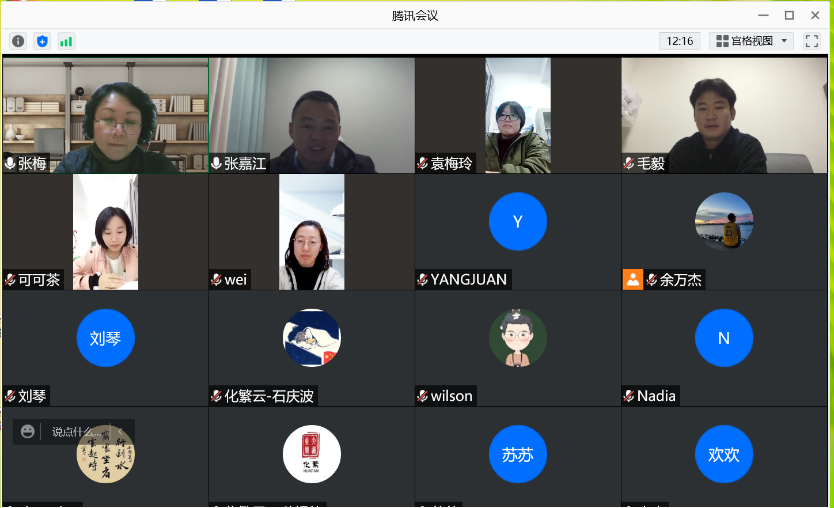Viewport: 834px width, 508px height.
Task: Select the wei video tile
Action: tap(312, 232)
